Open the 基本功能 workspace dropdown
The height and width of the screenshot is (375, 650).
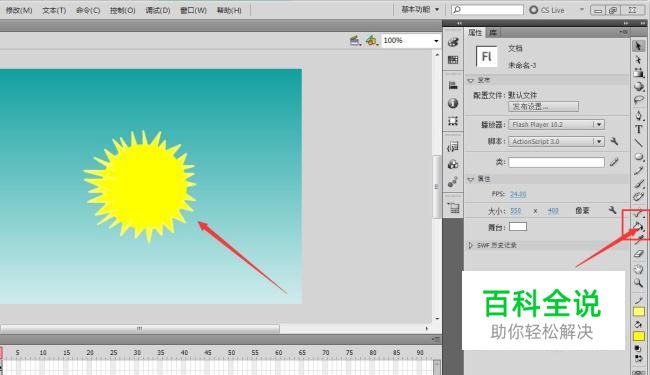[420, 10]
